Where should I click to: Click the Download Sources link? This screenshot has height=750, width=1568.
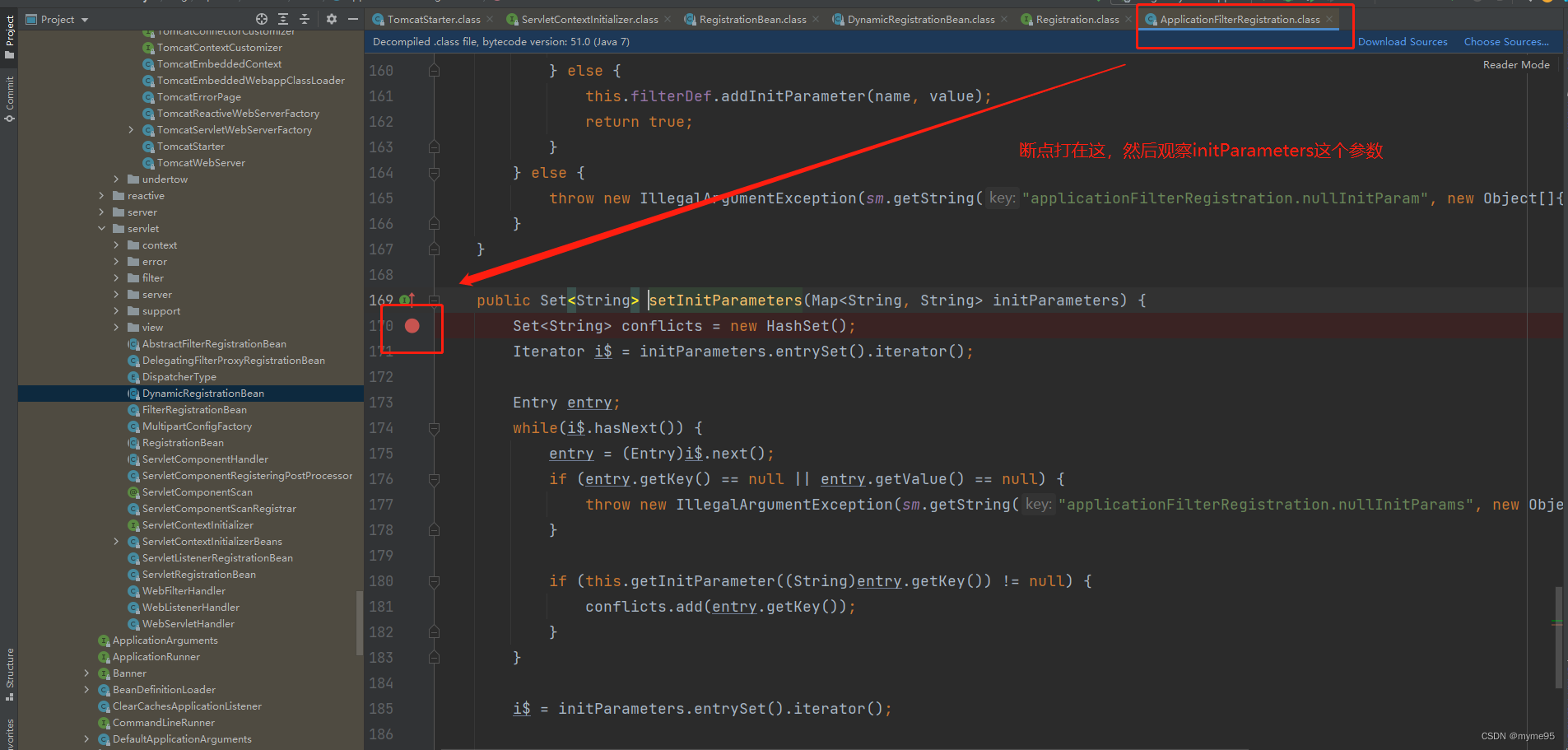[1403, 41]
